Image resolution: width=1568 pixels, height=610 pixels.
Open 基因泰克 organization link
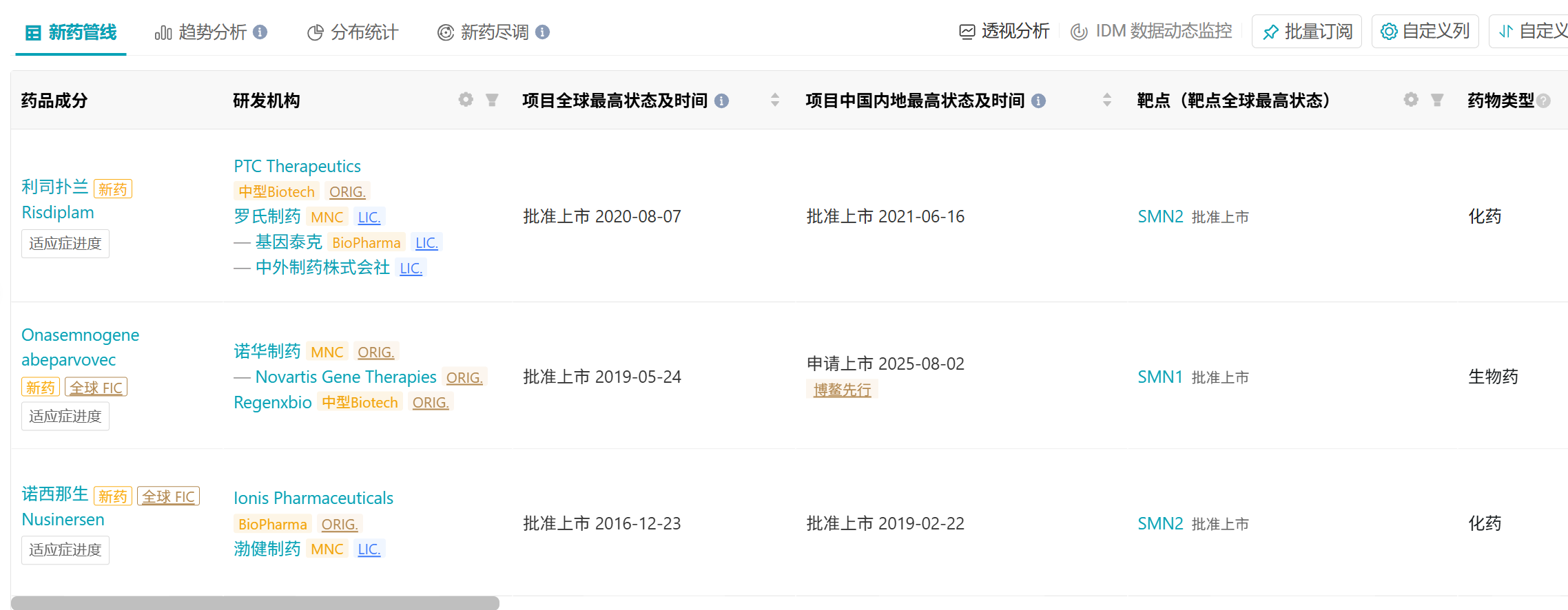point(289,242)
